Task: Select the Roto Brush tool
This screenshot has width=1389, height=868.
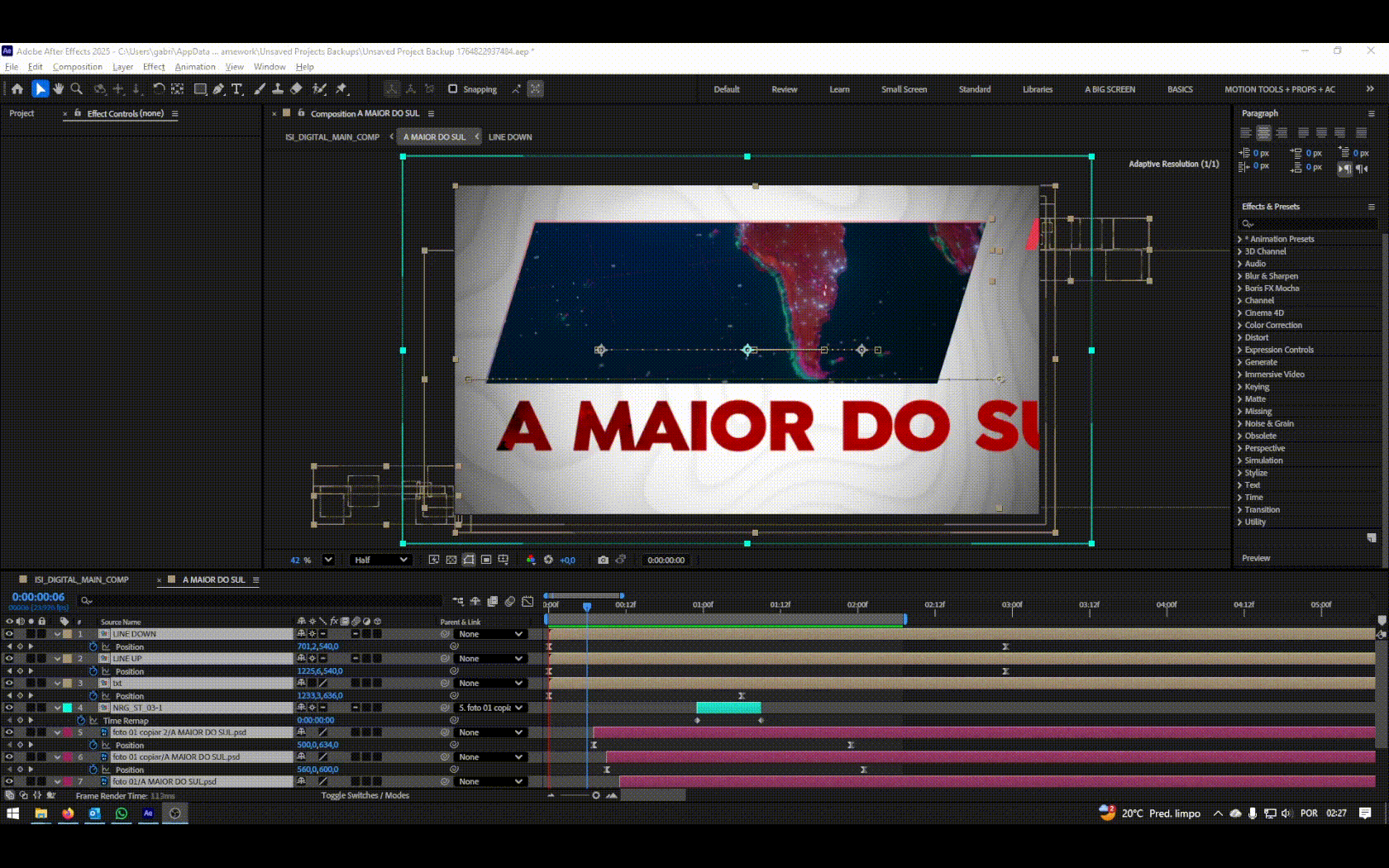Action: click(x=319, y=88)
